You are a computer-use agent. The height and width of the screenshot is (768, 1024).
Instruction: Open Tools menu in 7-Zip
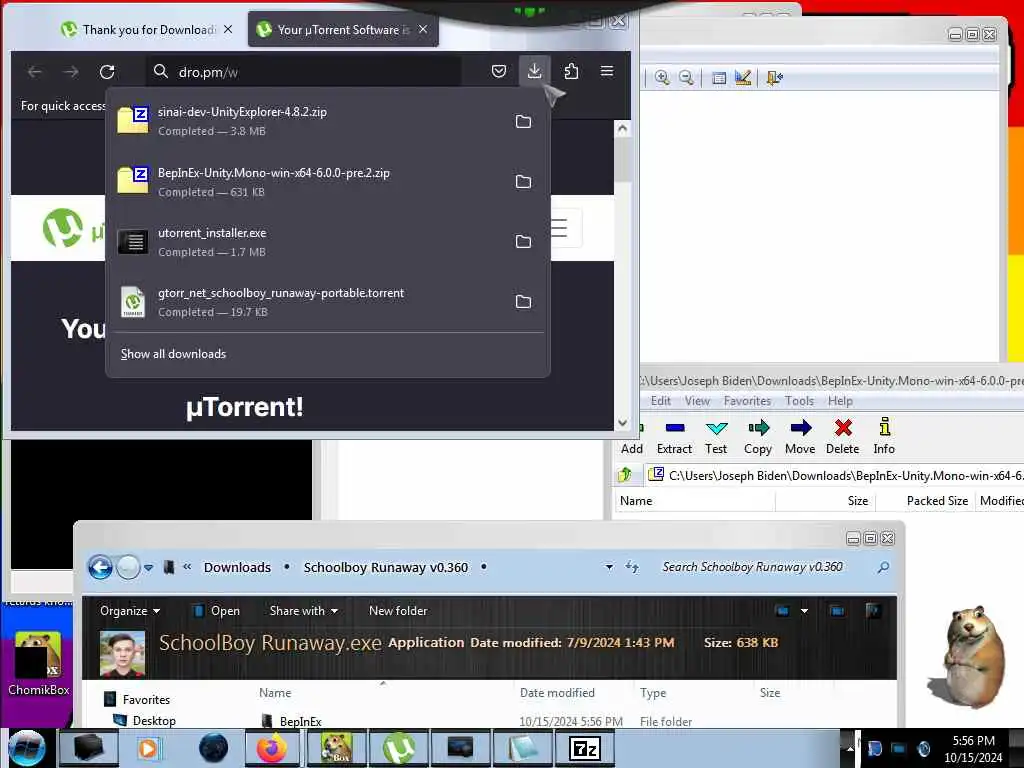point(799,401)
